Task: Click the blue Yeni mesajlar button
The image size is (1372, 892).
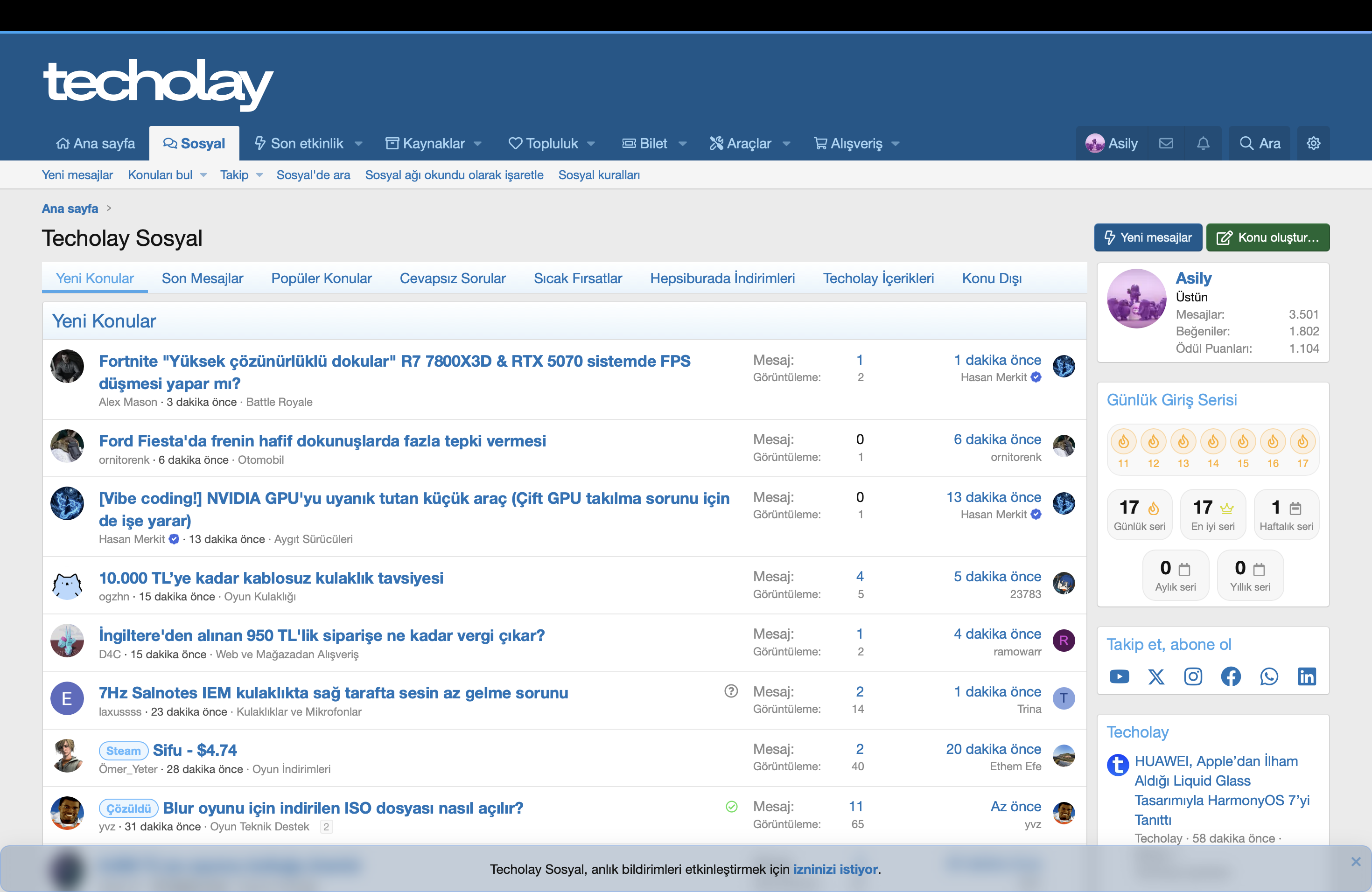Action: [1148, 237]
